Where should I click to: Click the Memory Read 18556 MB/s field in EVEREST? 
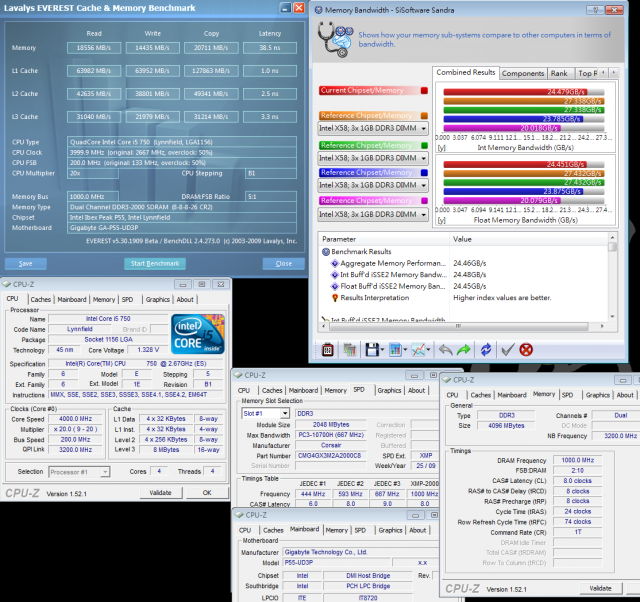(94, 48)
